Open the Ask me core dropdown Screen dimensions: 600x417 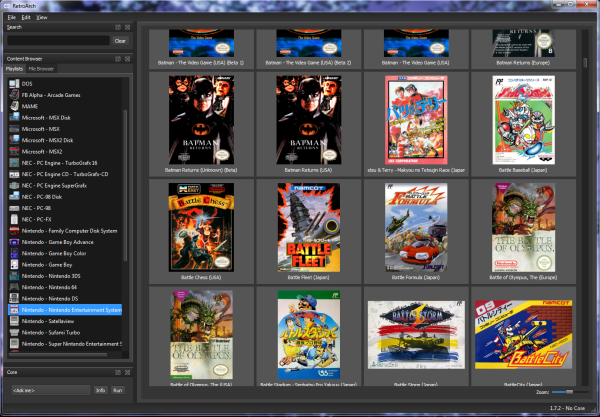point(51,390)
